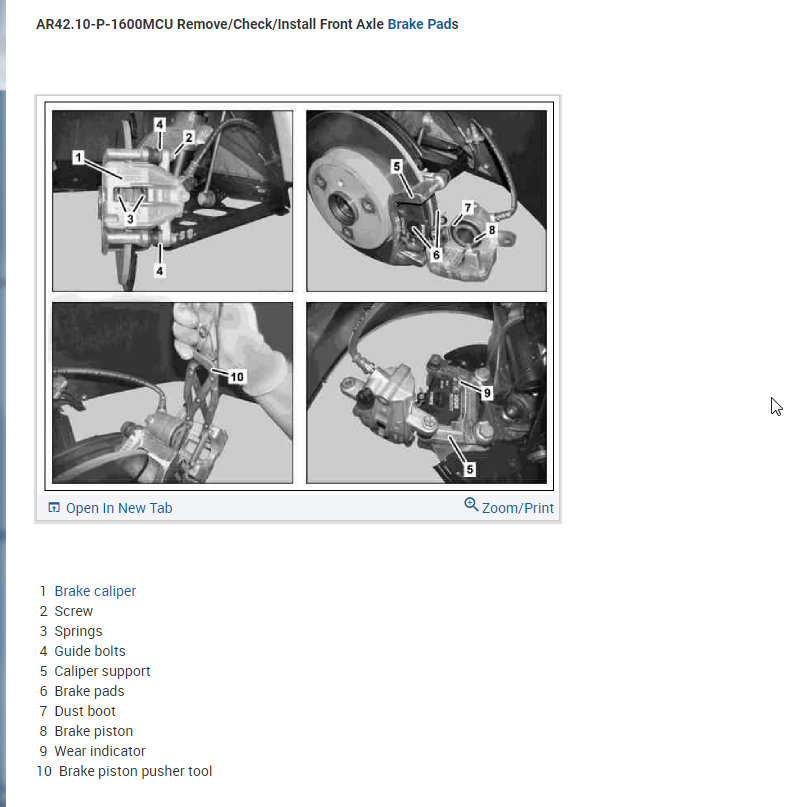Click the Open In New Tab link text
Image resolution: width=797 pixels, height=807 pixels.
(x=119, y=508)
